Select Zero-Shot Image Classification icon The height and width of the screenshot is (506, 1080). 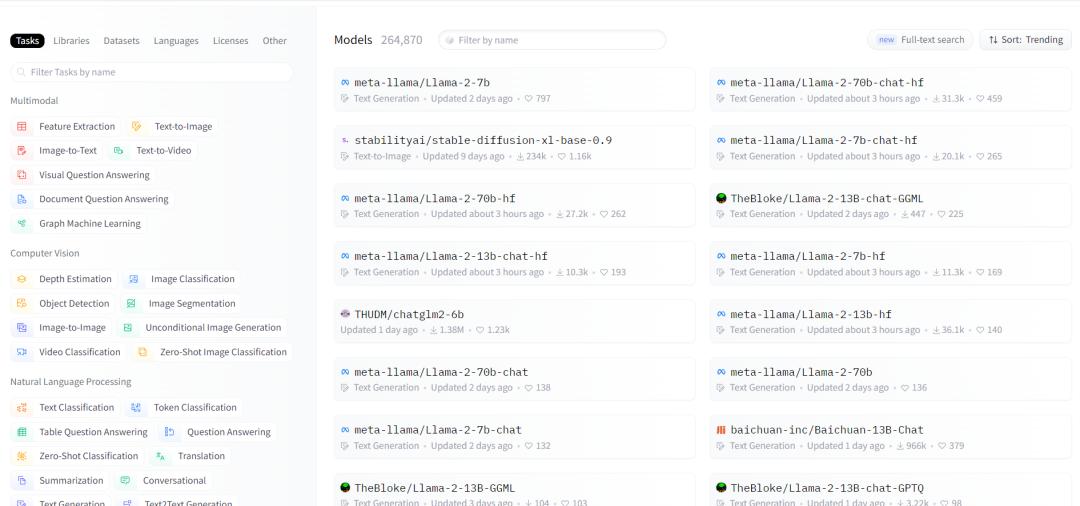pyautogui.click(x=143, y=352)
